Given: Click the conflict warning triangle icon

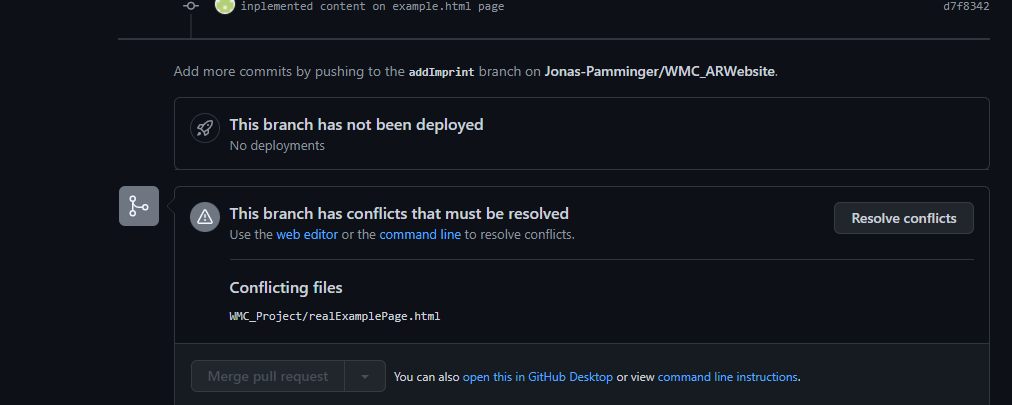Looking at the screenshot, I should pos(205,216).
